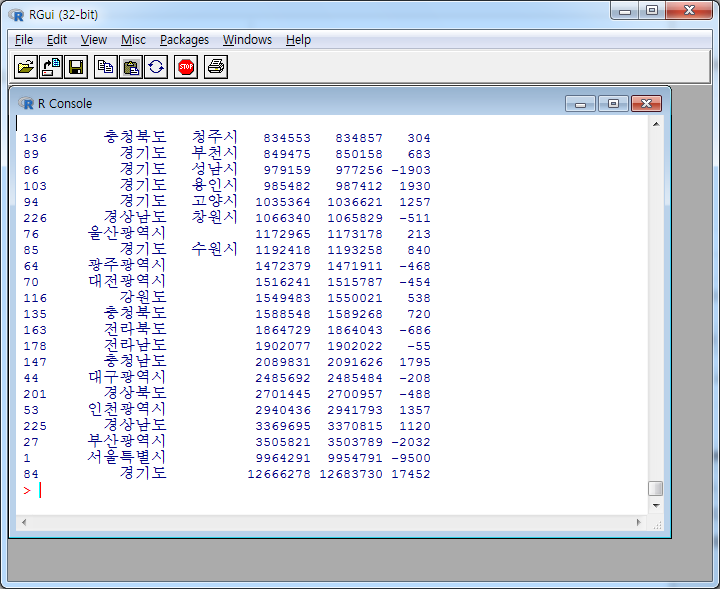
Task: Click the Copy toolbar icon
Action: (x=106, y=67)
